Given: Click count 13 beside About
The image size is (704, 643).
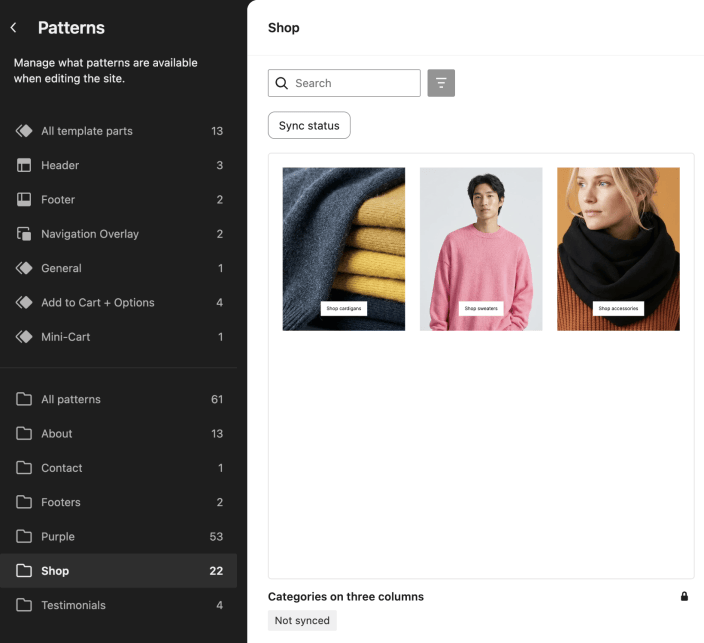Looking at the screenshot, I should point(217,433).
